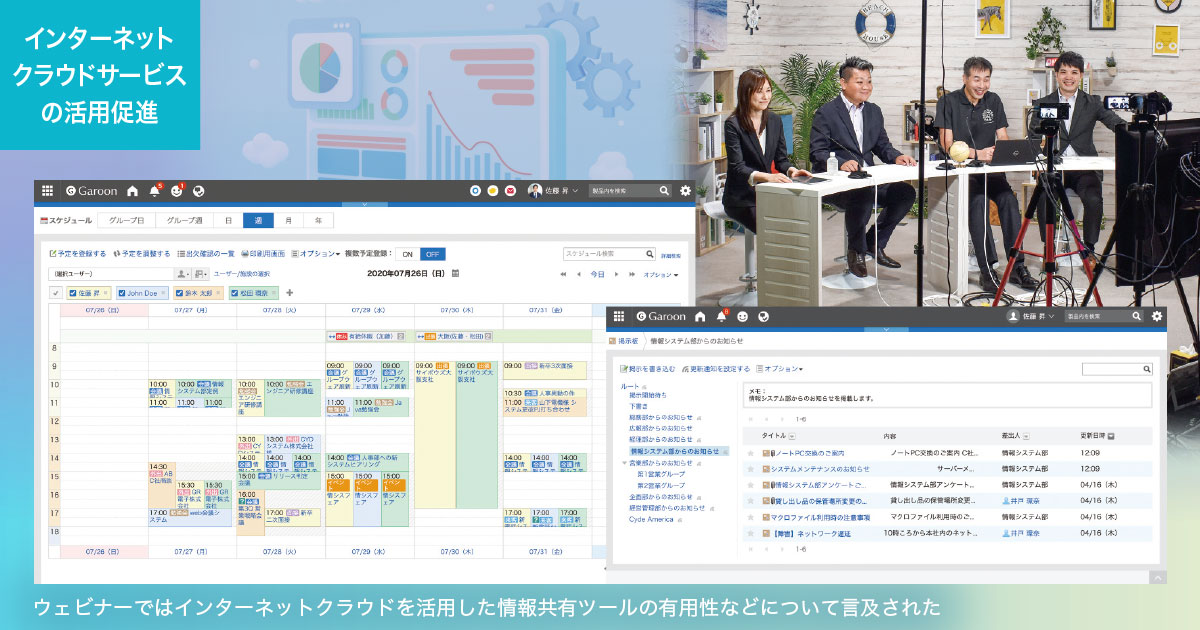Viewport: 1200px width, 630px height.
Task: Uncheck the John Doe user checkbox
Action: click(122, 293)
